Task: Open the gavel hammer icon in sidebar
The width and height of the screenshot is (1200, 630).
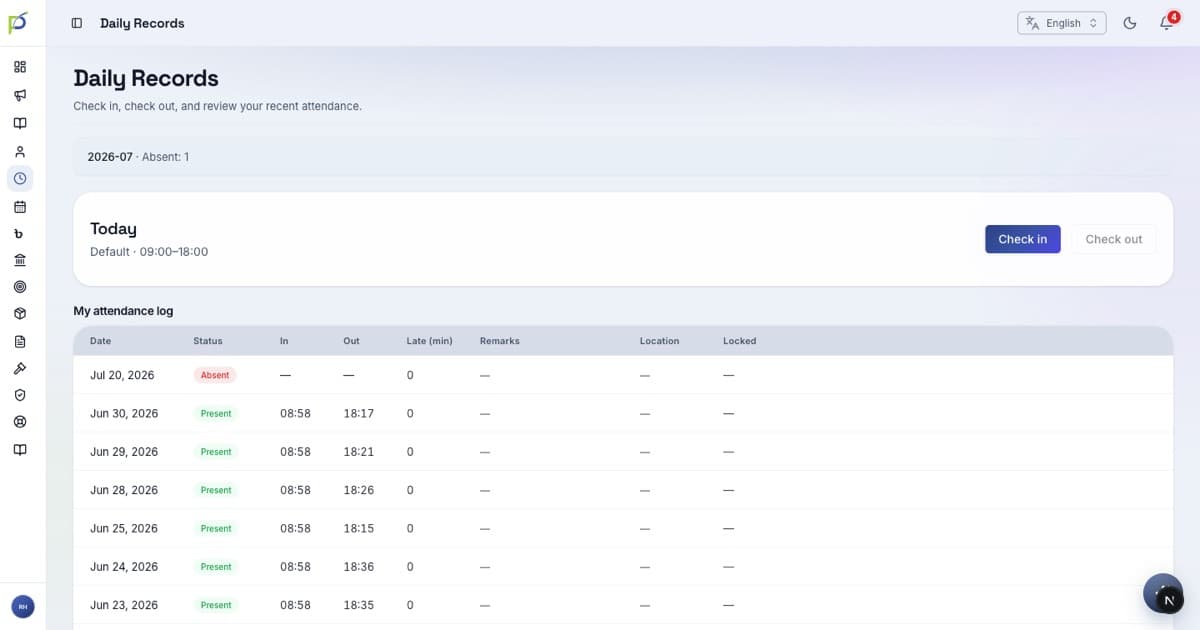Action: [x=20, y=368]
